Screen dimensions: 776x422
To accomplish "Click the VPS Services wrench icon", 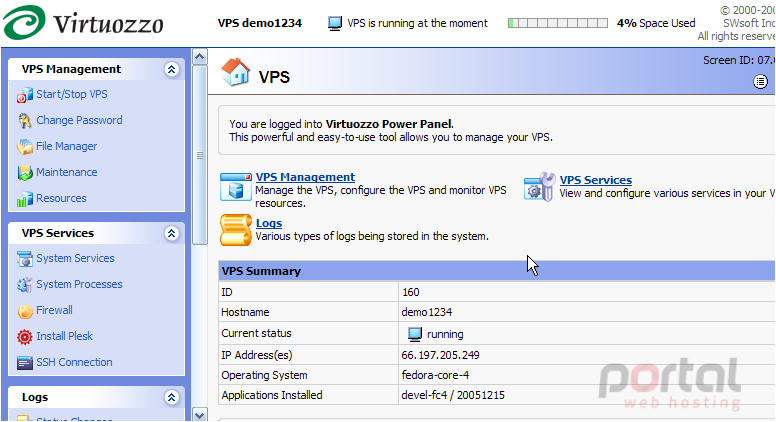I will pos(539,187).
